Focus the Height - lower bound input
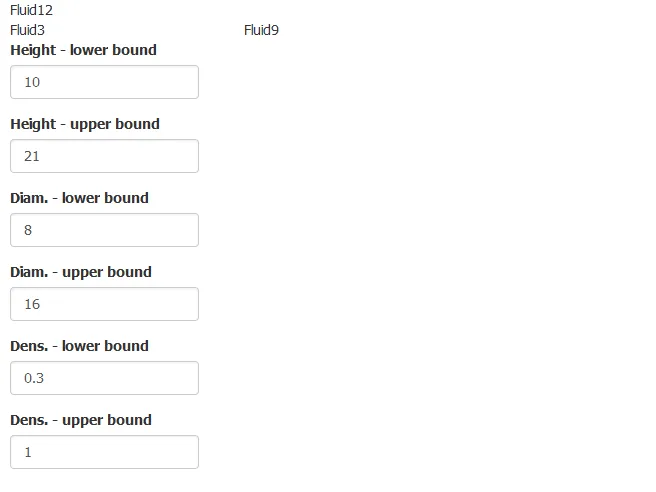Viewport: 656px width, 492px height. (104, 82)
